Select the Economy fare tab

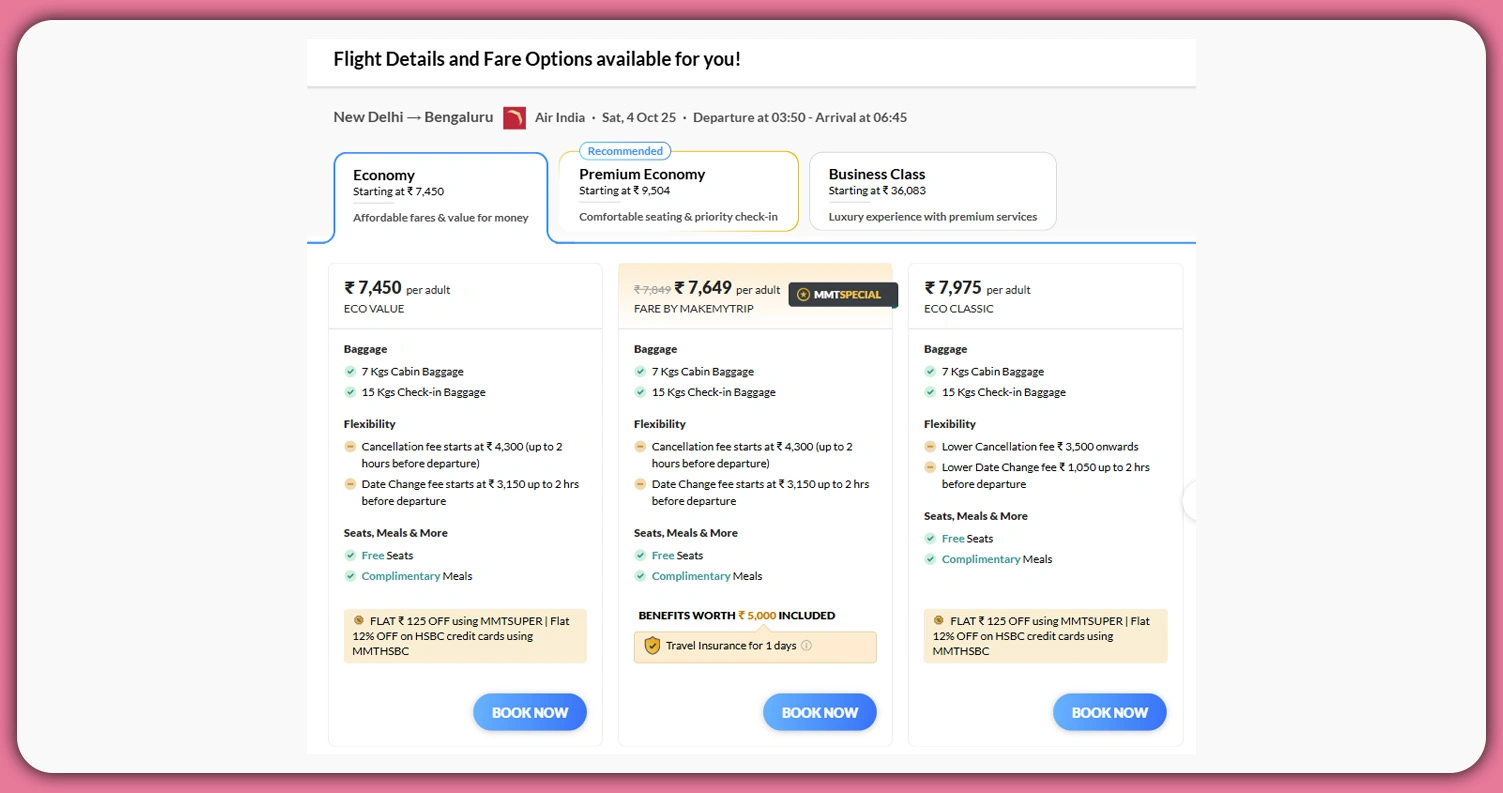(441, 196)
